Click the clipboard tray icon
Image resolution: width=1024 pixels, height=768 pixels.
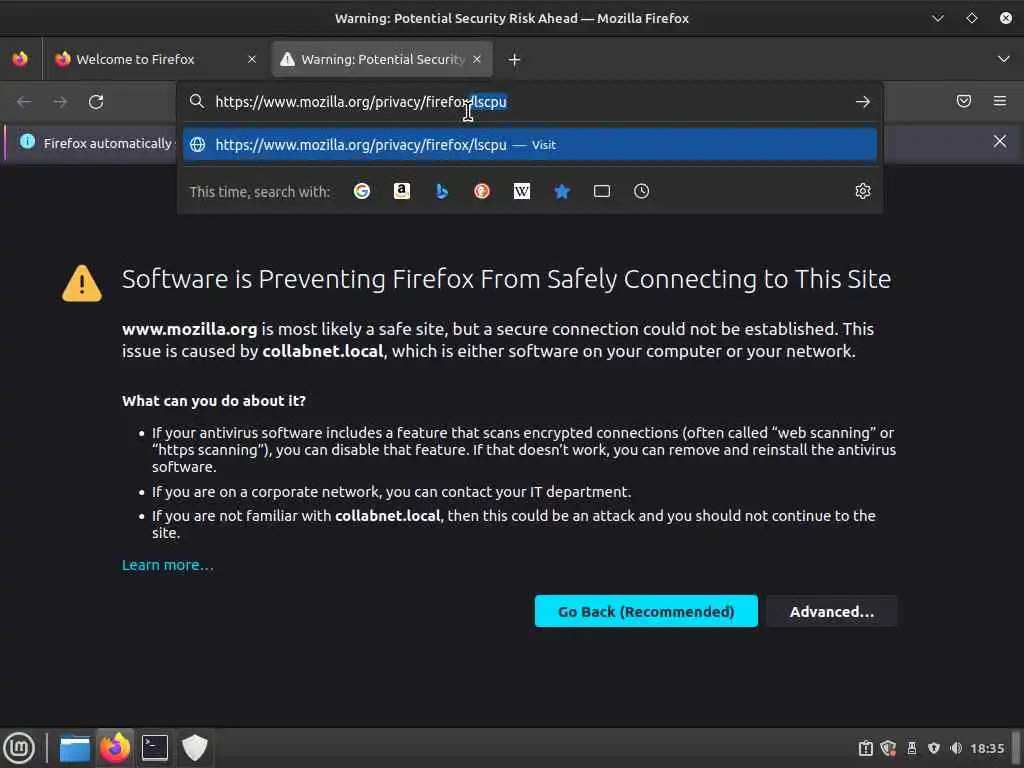pyautogui.click(x=865, y=748)
